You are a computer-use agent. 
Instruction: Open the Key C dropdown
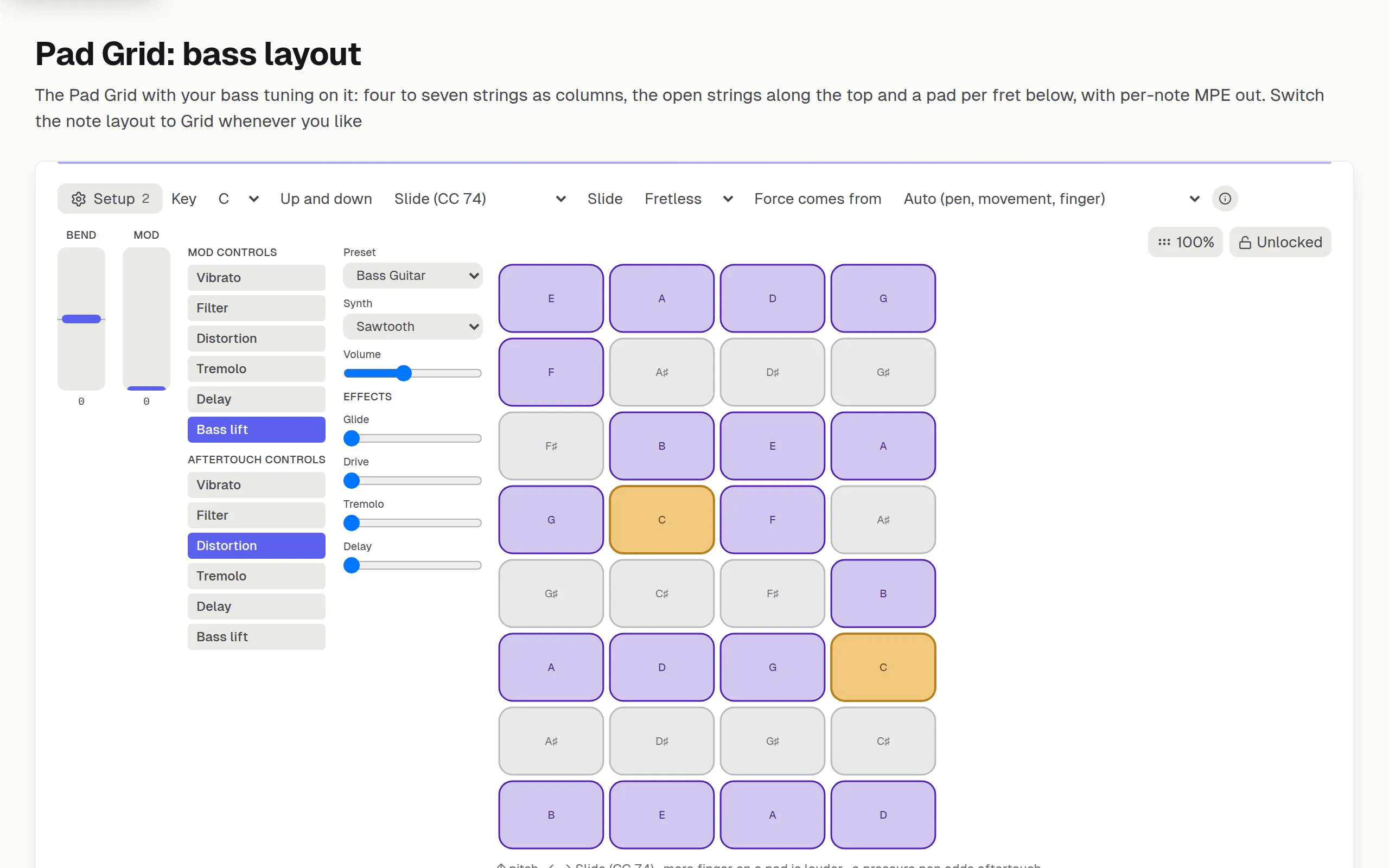(238, 199)
